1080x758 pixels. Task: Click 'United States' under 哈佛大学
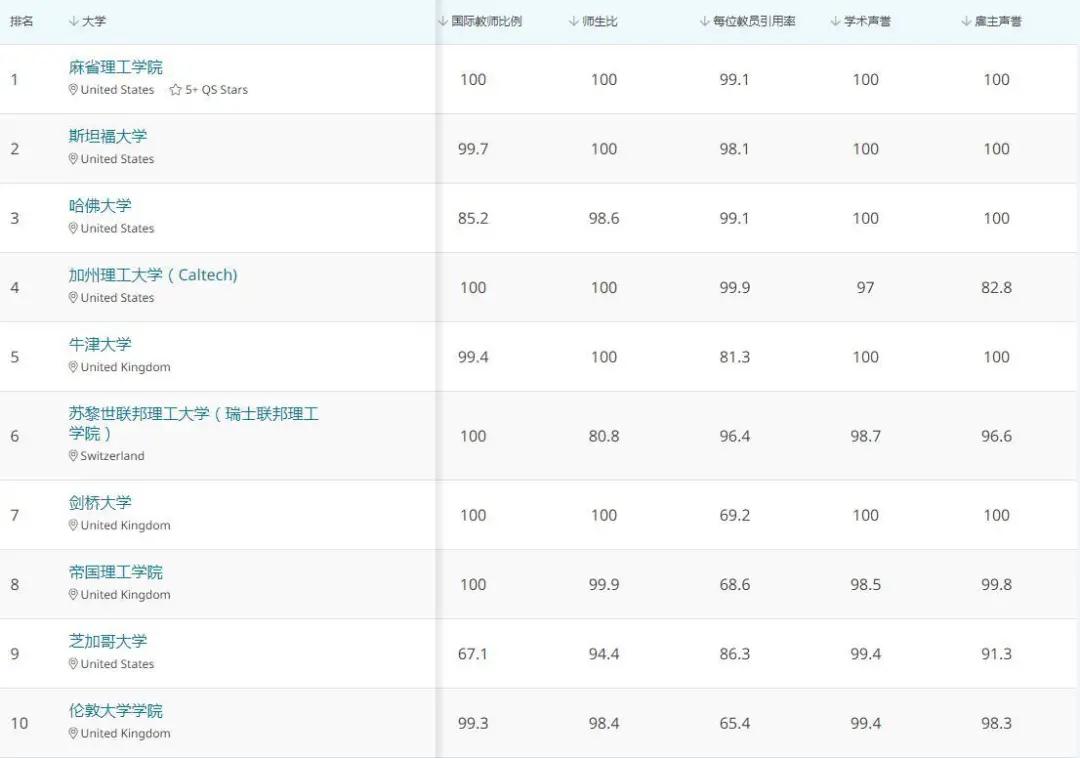pos(117,229)
